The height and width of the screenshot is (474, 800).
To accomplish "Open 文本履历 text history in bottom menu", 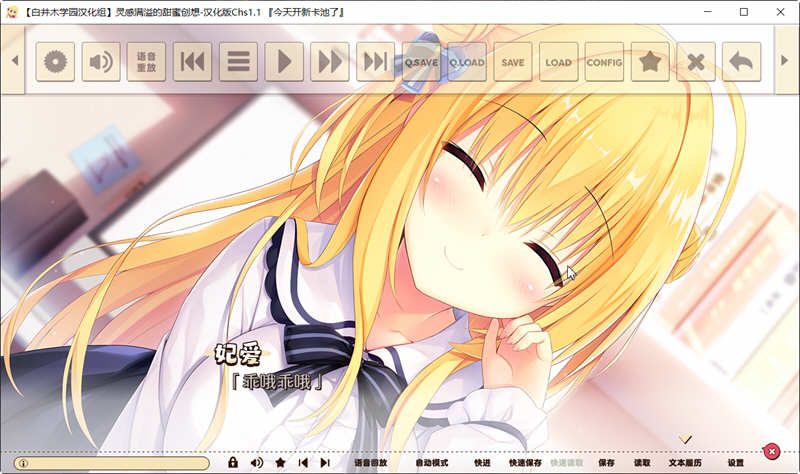I will [685, 463].
